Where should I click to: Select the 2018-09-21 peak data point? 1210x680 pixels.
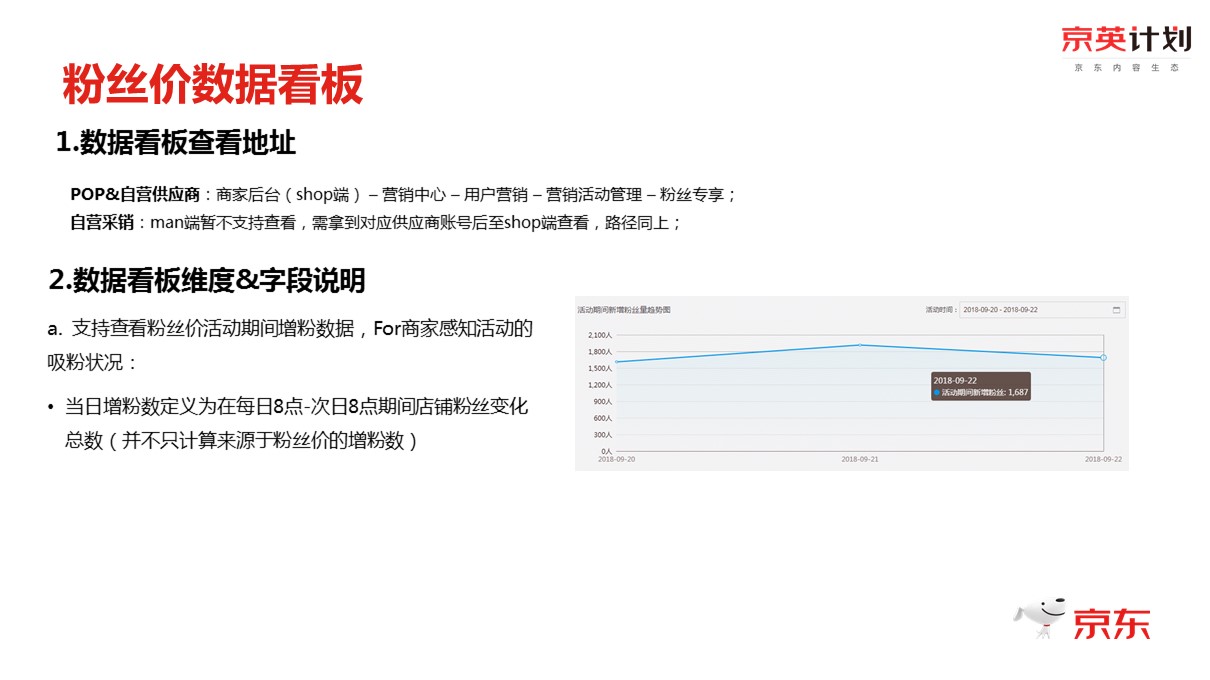click(x=860, y=345)
